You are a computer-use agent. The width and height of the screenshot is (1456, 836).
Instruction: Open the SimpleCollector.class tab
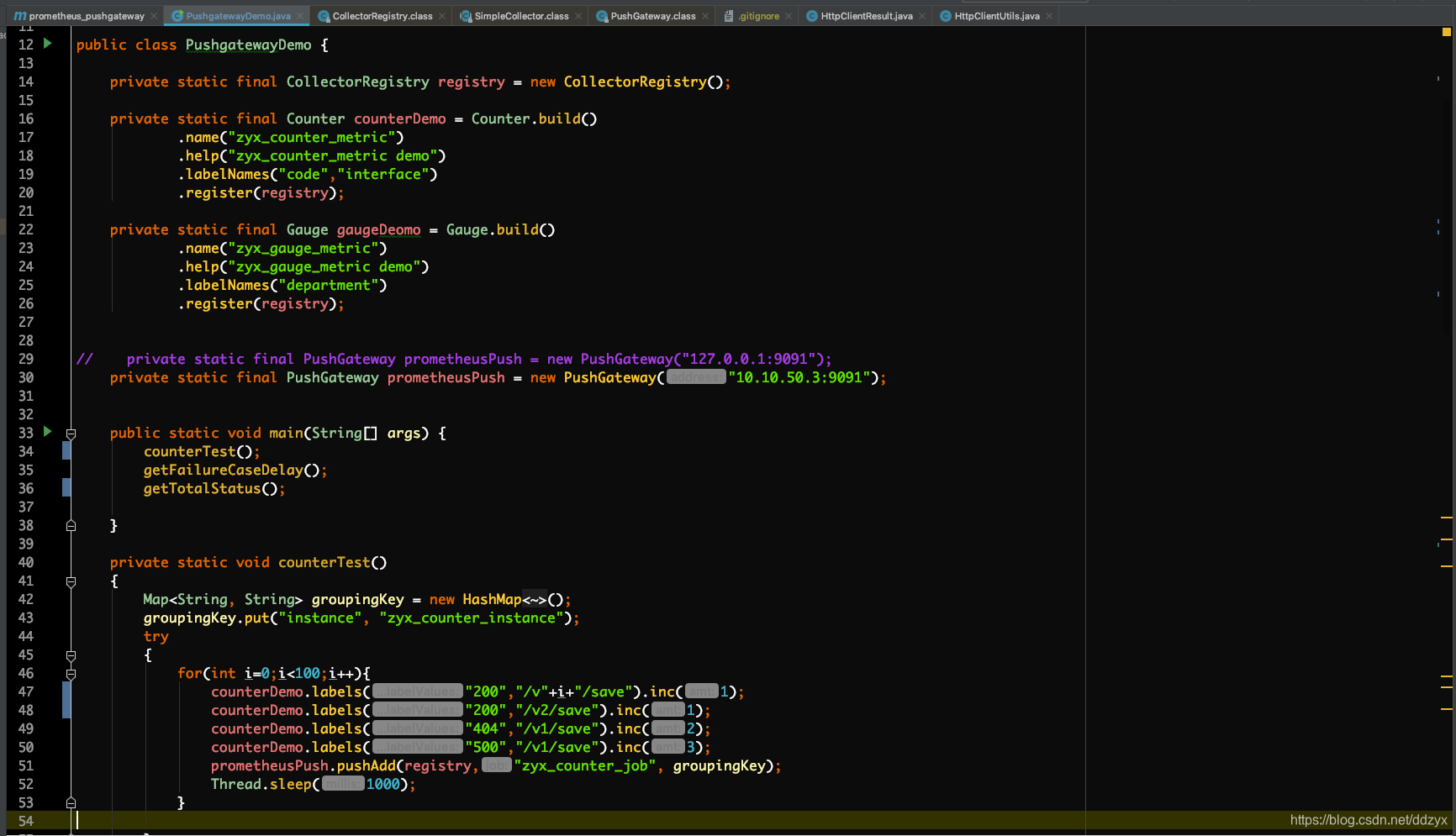click(521, 16)
